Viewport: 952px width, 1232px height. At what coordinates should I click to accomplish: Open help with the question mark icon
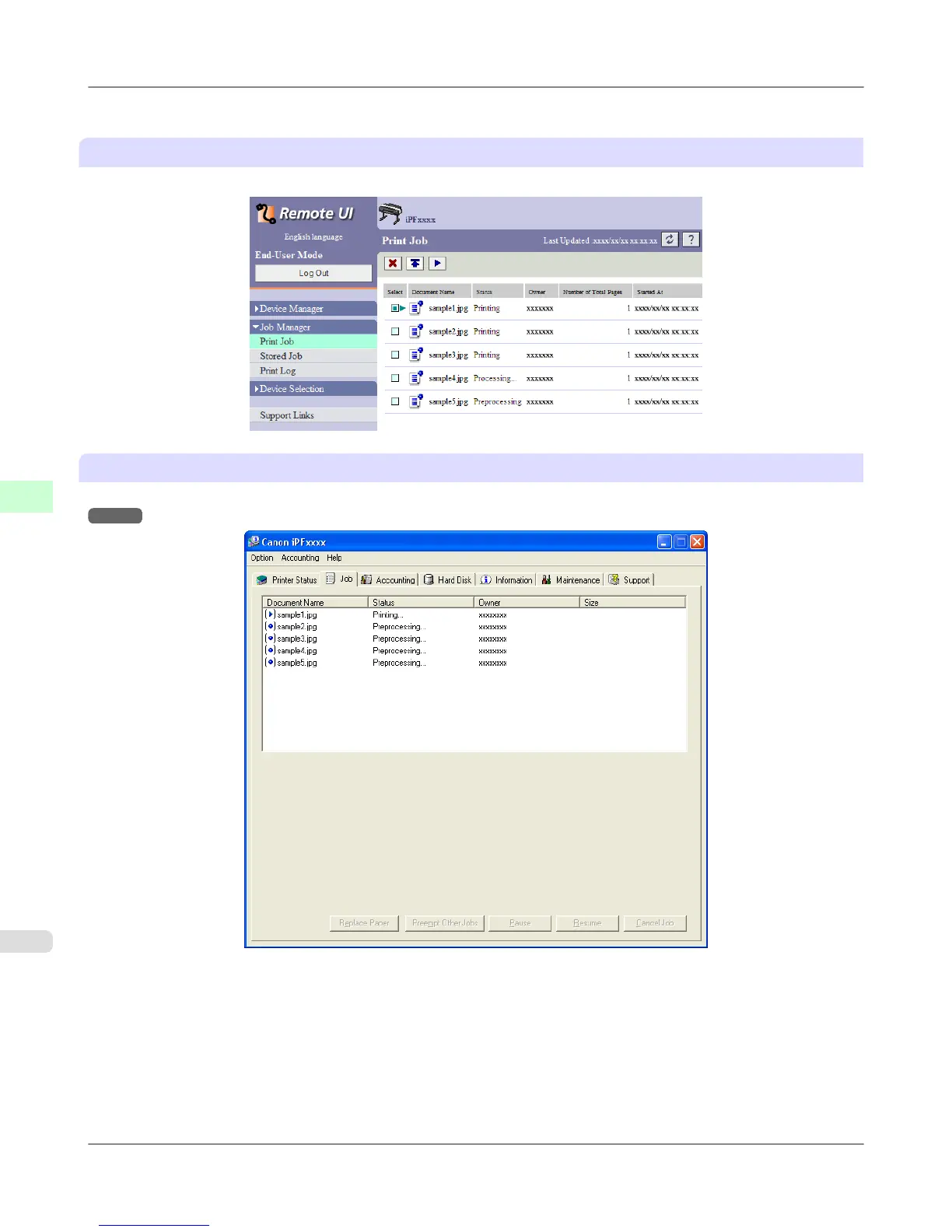[691, 240]
